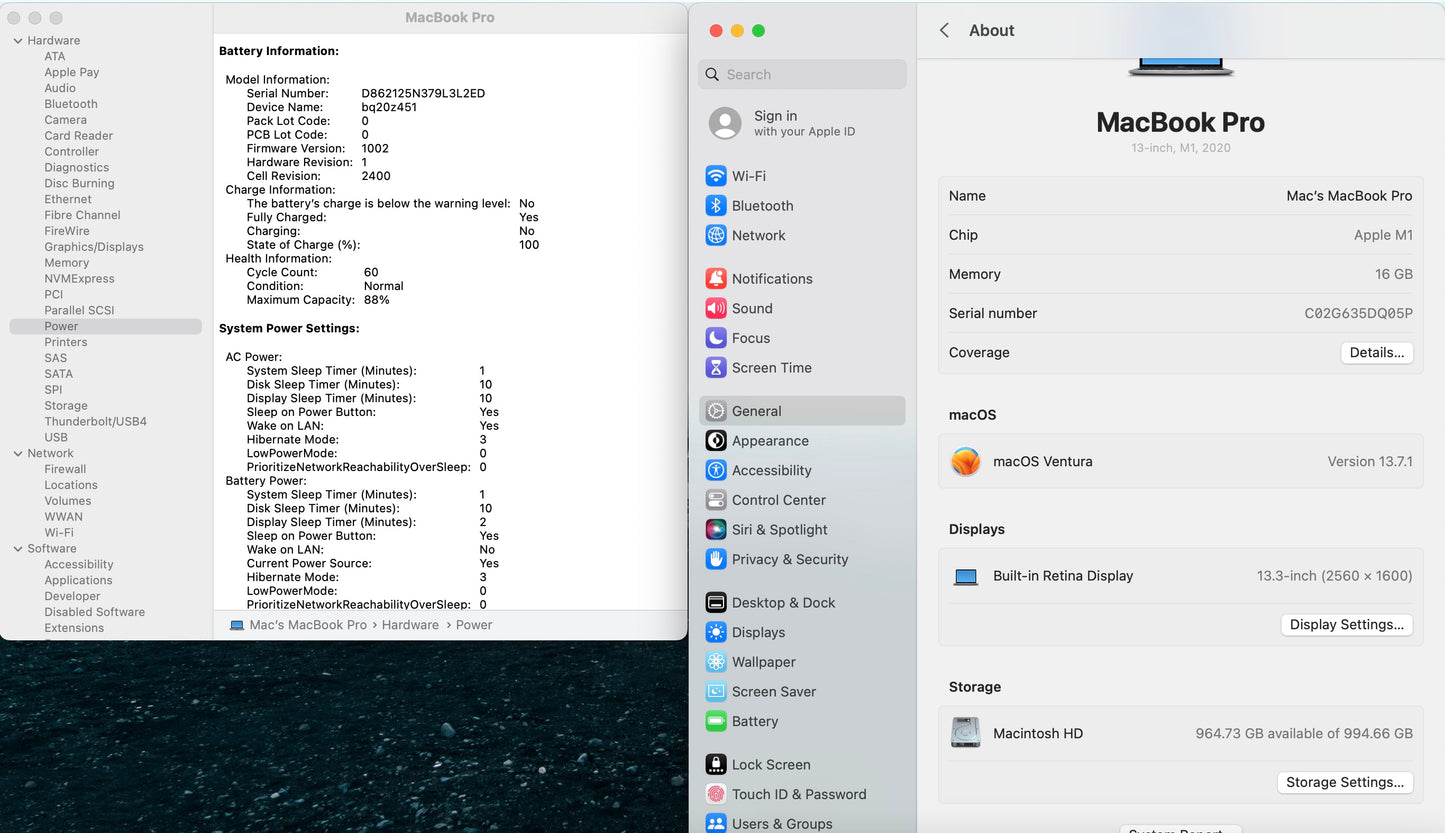Open Display Settings button
Viewport: 1445px width, 833px height.
click(x=1346, y=625)
